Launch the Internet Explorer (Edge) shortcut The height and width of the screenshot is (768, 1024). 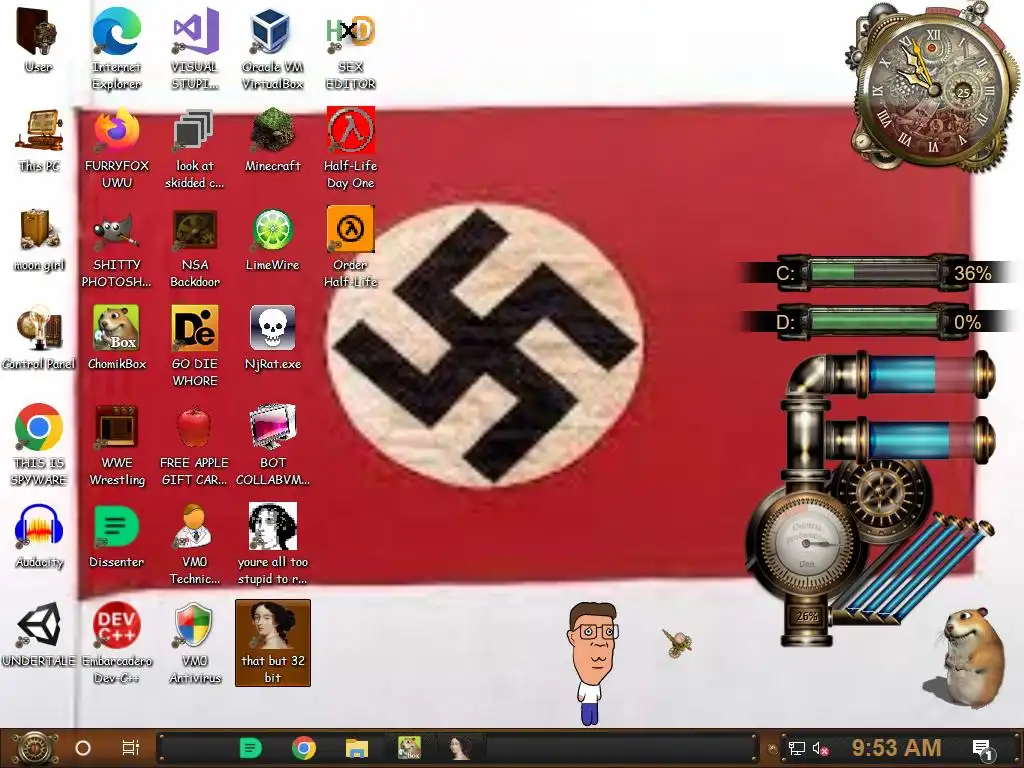click(116, 49)
